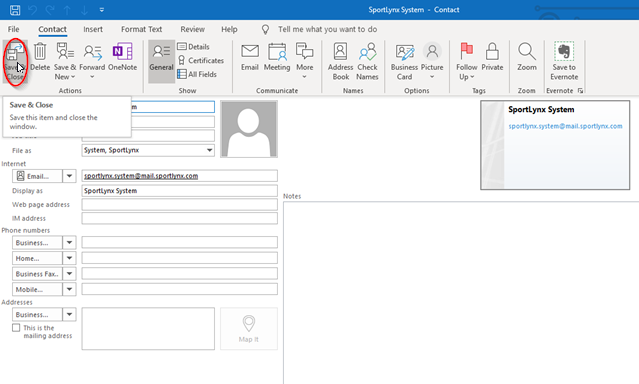Open address type dropdown arrow
Viewport: 639px width, 384px height.
click(x=69, y=314)
